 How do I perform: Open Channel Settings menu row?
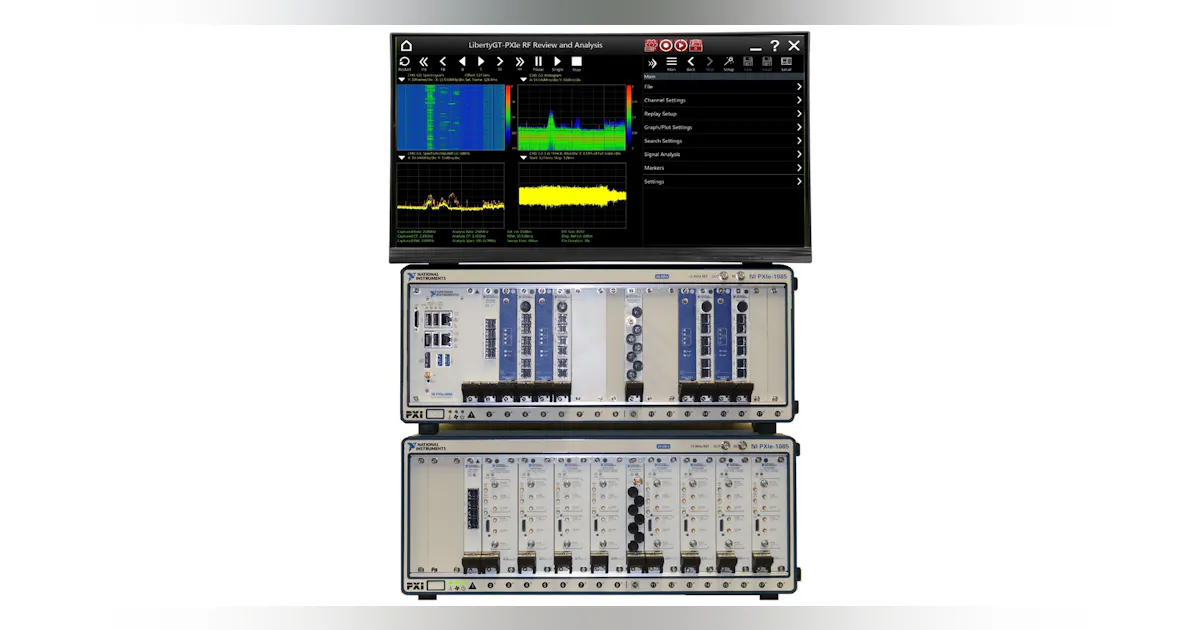point(723,100)
